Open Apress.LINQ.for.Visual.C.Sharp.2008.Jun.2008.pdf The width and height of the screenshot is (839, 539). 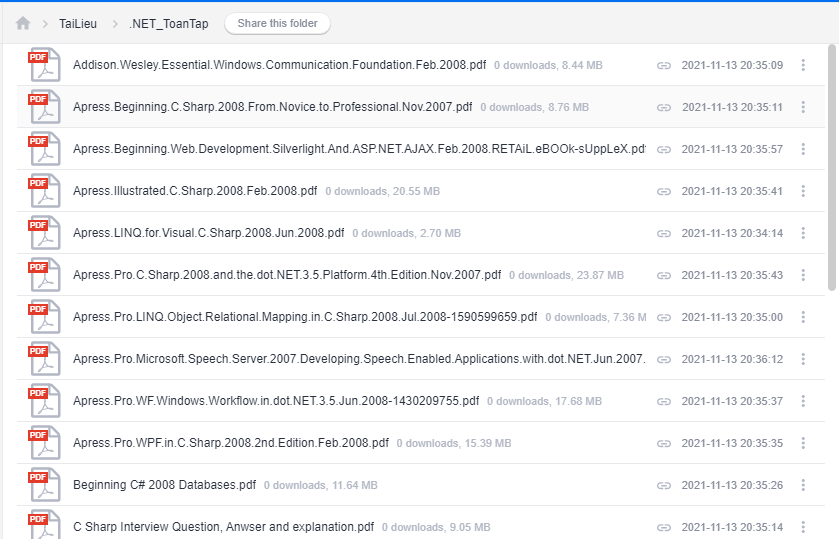tap(209, 233)
